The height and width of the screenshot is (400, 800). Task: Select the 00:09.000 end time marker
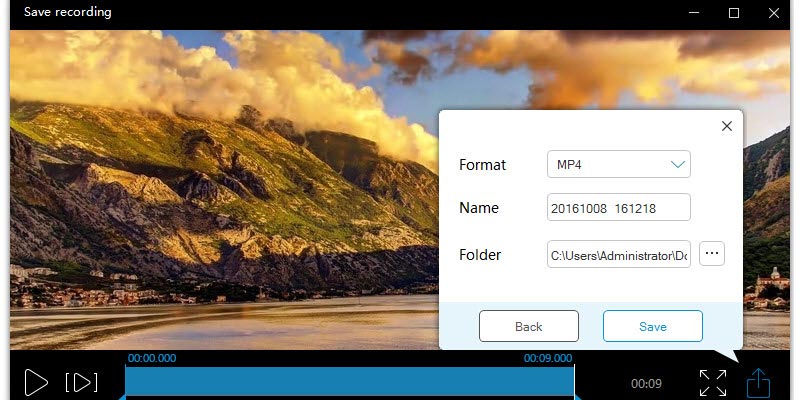point(548,358)
